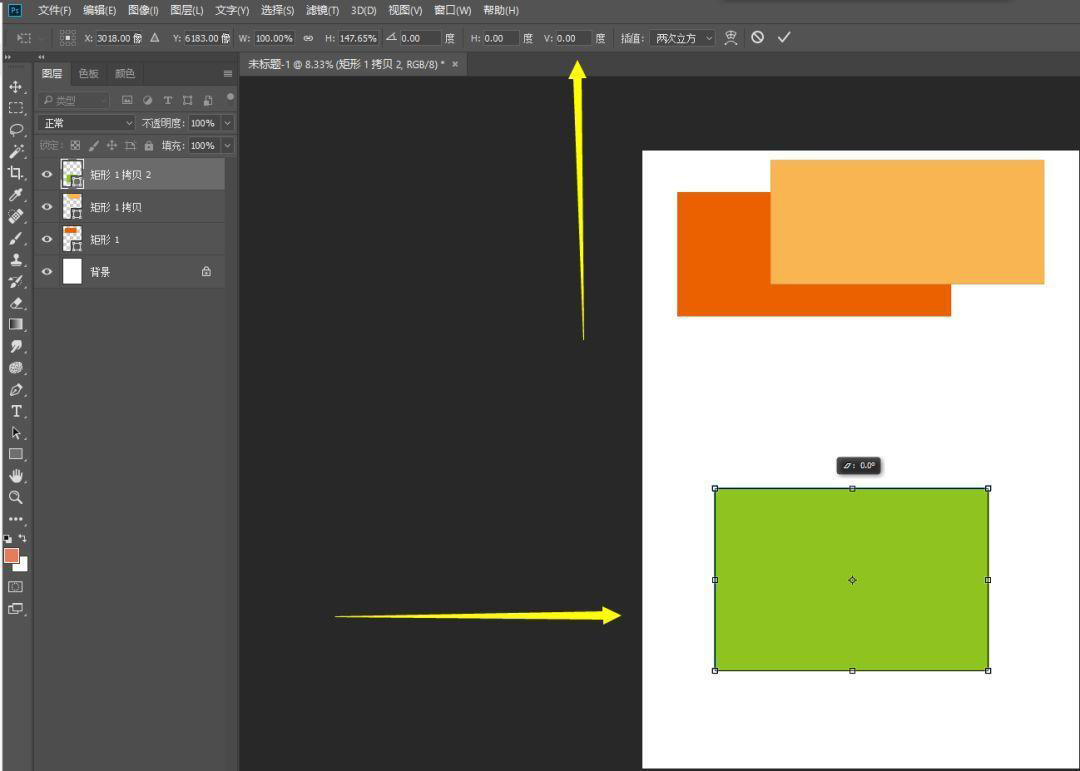The width and height of the screenshot is (1080, 771).
Task: Switch to warp mode icon
Action: tap(731, 38)
